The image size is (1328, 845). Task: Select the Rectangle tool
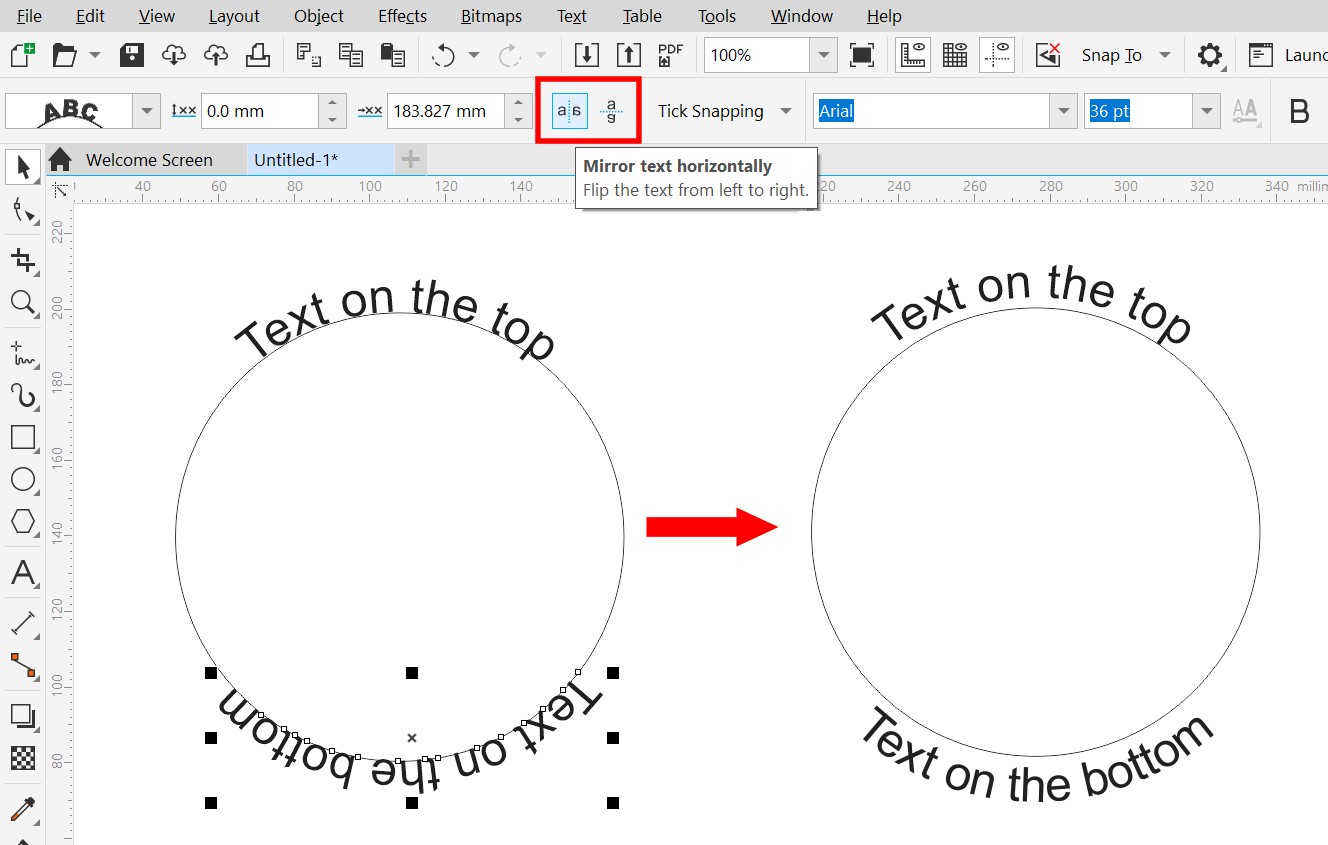(x=22, y=436)
